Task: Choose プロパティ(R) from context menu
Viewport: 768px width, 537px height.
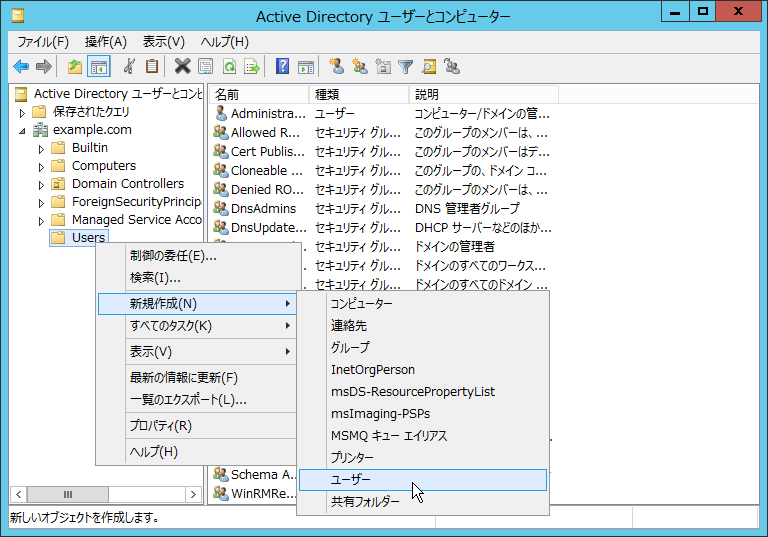Action: (197, 425)
